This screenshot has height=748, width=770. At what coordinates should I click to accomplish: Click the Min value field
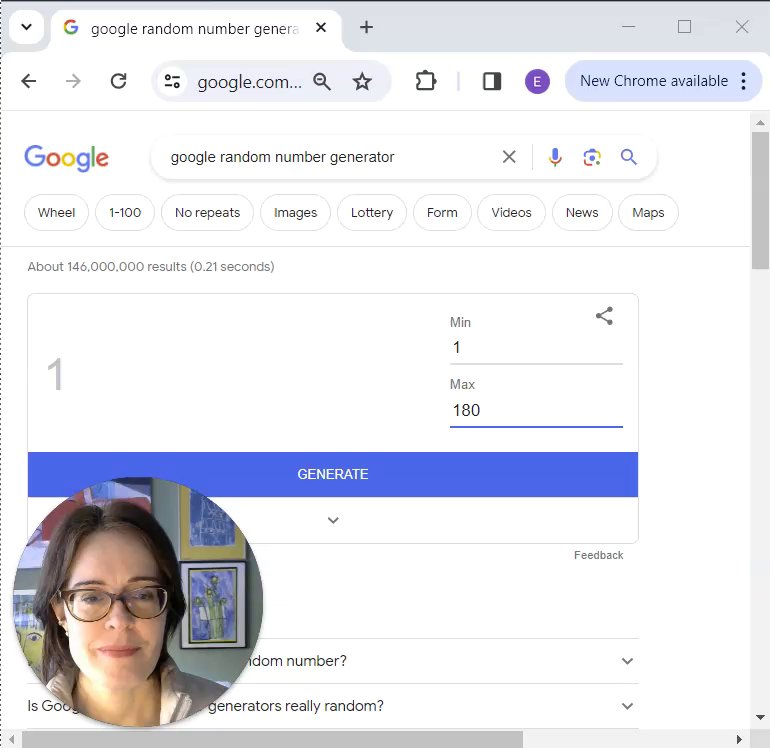[536, 348]
